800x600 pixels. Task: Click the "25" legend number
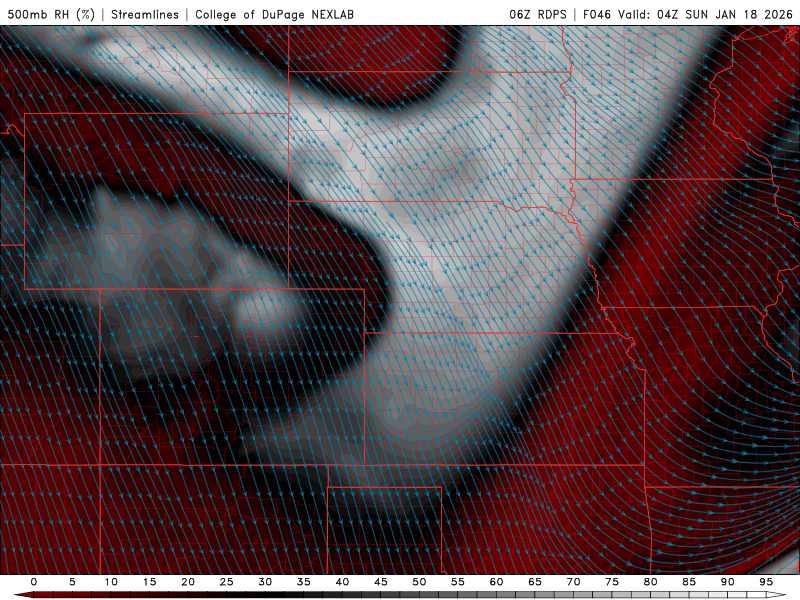click(227, 582)
